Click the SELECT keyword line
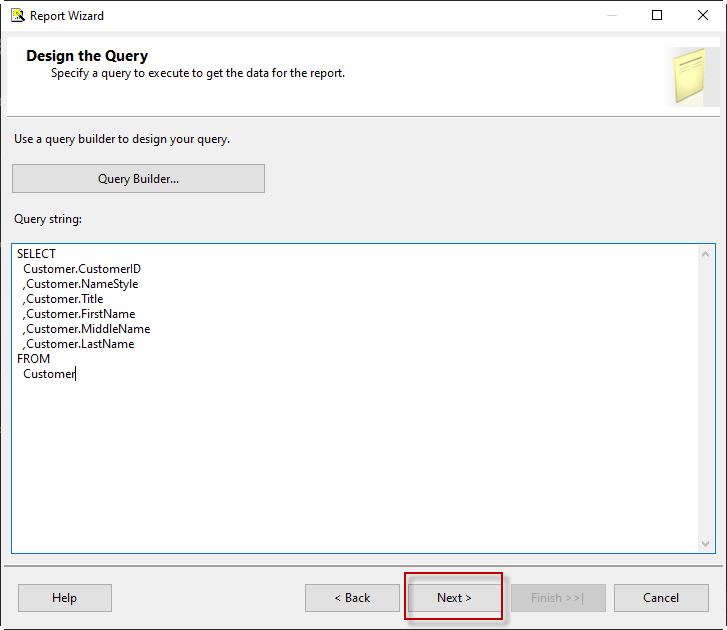 37,254
